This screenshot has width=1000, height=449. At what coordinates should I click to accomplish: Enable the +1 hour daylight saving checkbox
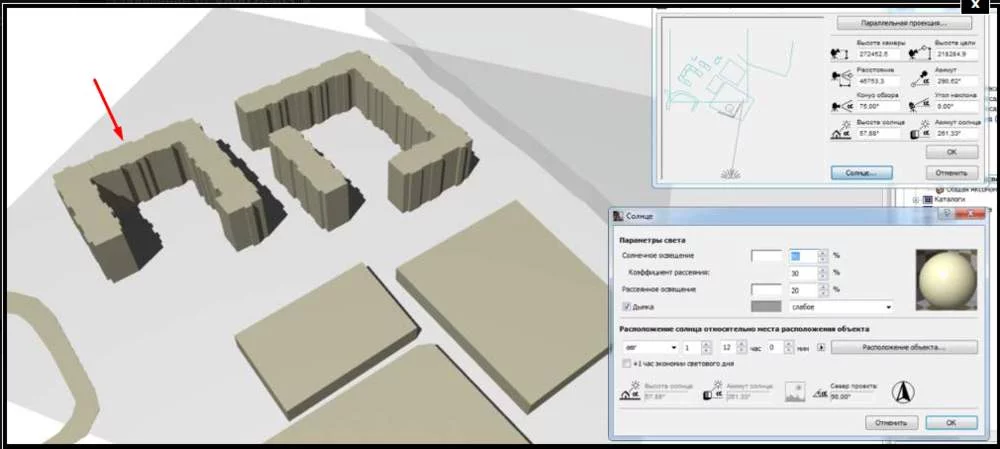(x=626, y=365)
